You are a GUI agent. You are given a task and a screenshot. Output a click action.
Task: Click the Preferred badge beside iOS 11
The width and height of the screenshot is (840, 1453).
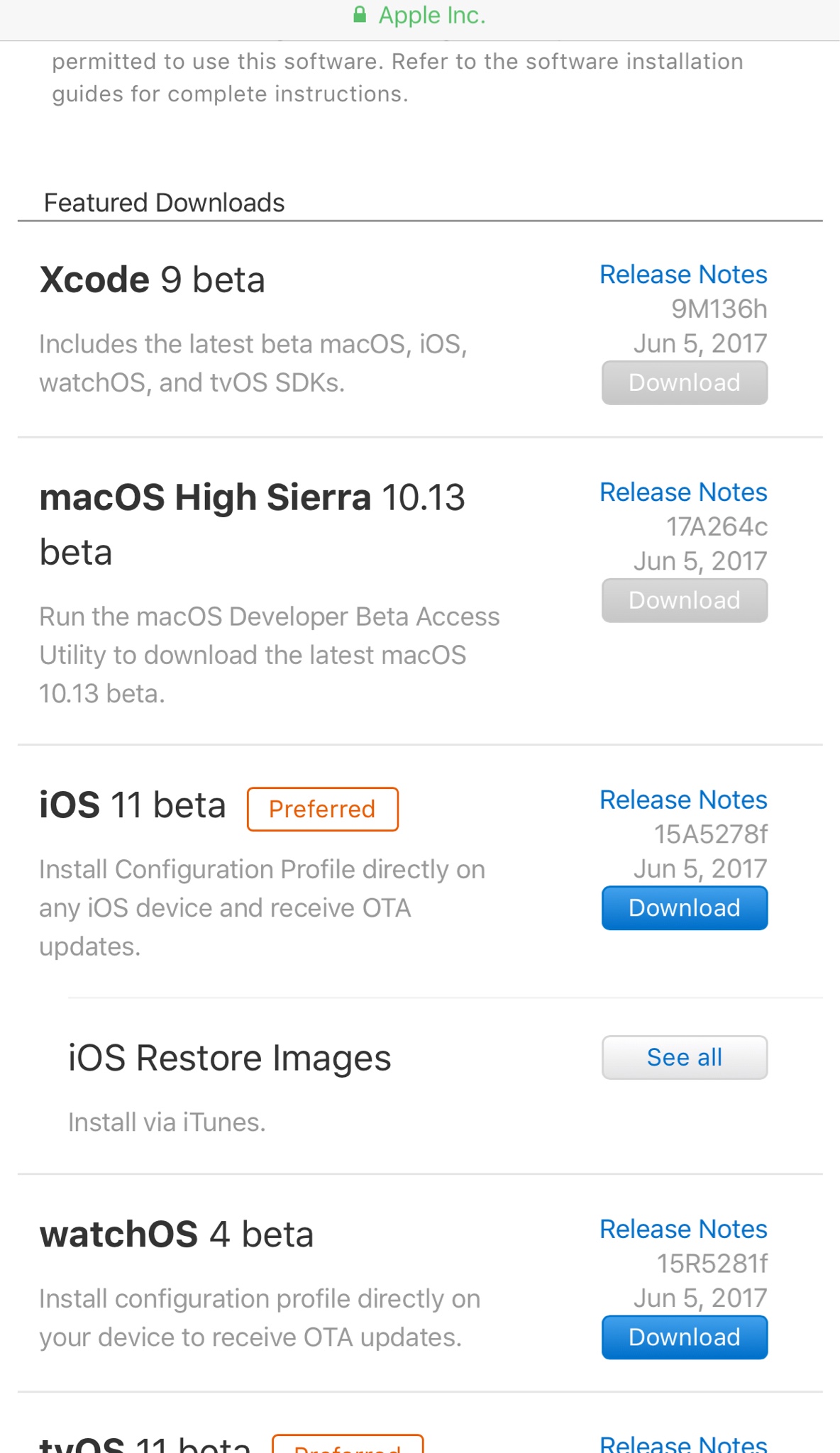(x=322, y=809)
